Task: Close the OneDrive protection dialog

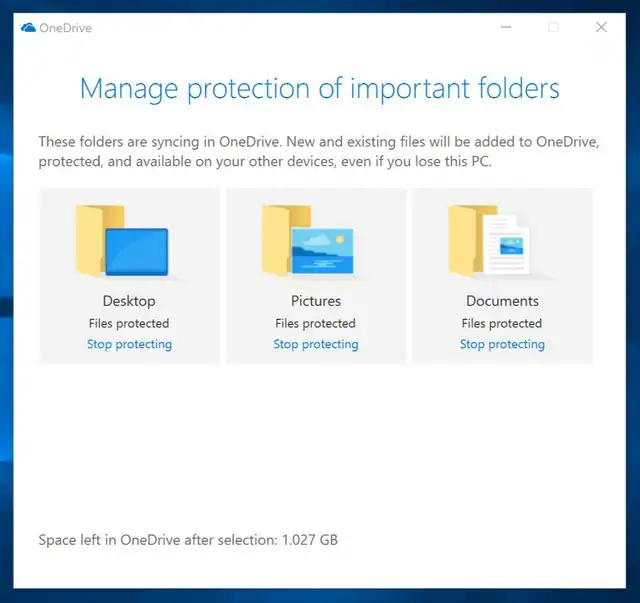Action: 601,28
